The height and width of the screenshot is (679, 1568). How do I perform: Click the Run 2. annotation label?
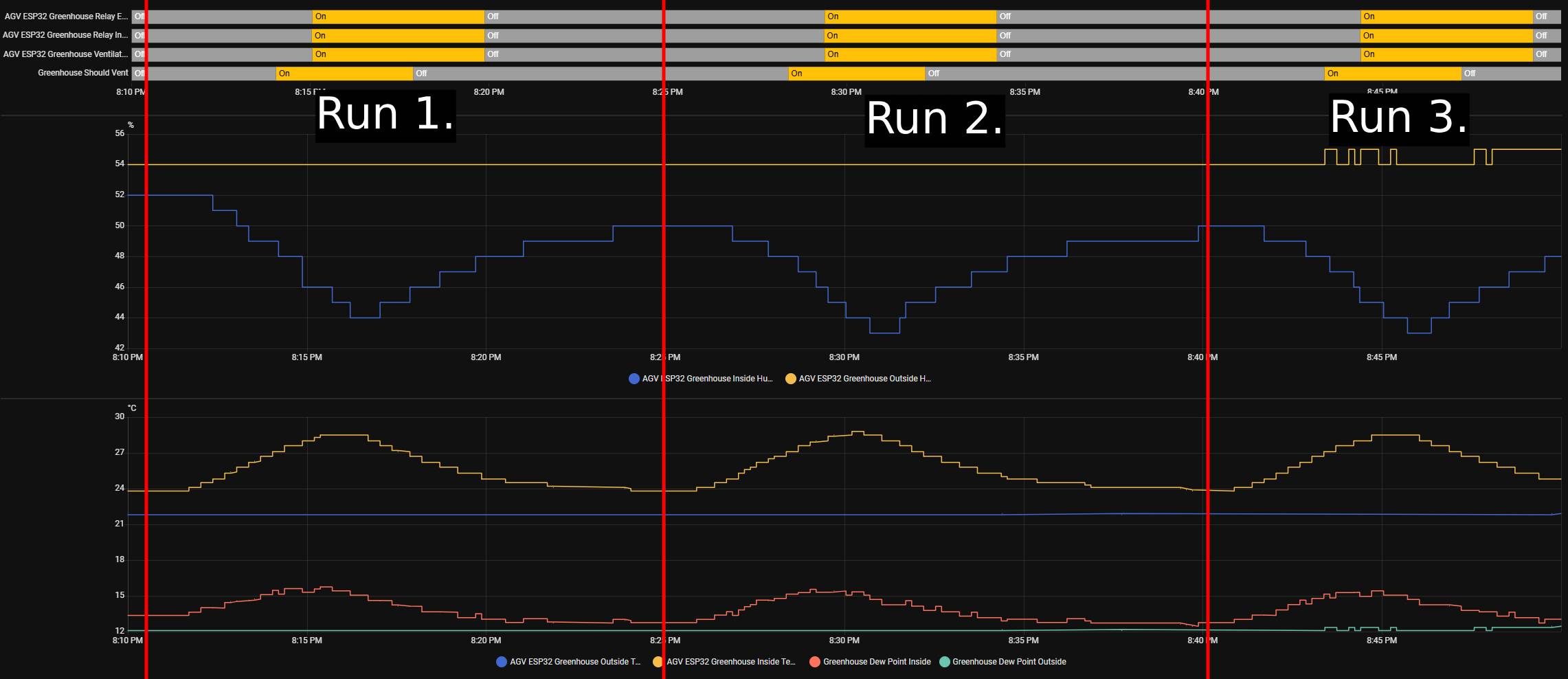pos(934,120)
